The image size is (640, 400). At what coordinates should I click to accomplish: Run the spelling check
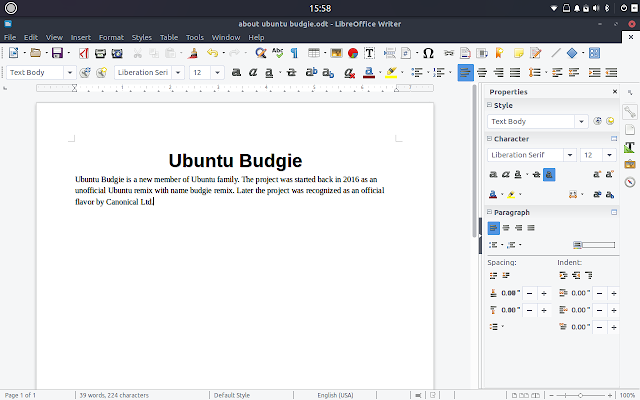[x=278, y=53]
